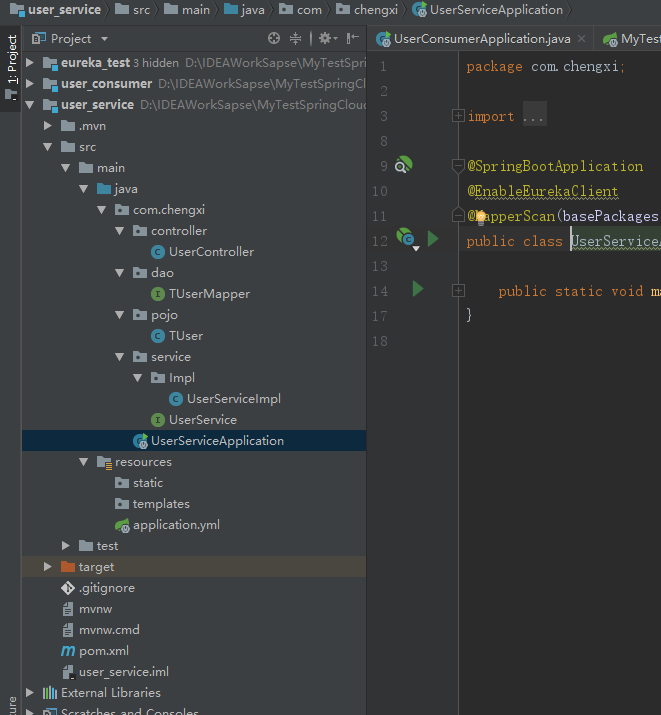Screen dimensions: 661x715
Task: Select the UserService interface in tree
Action: 194,420
